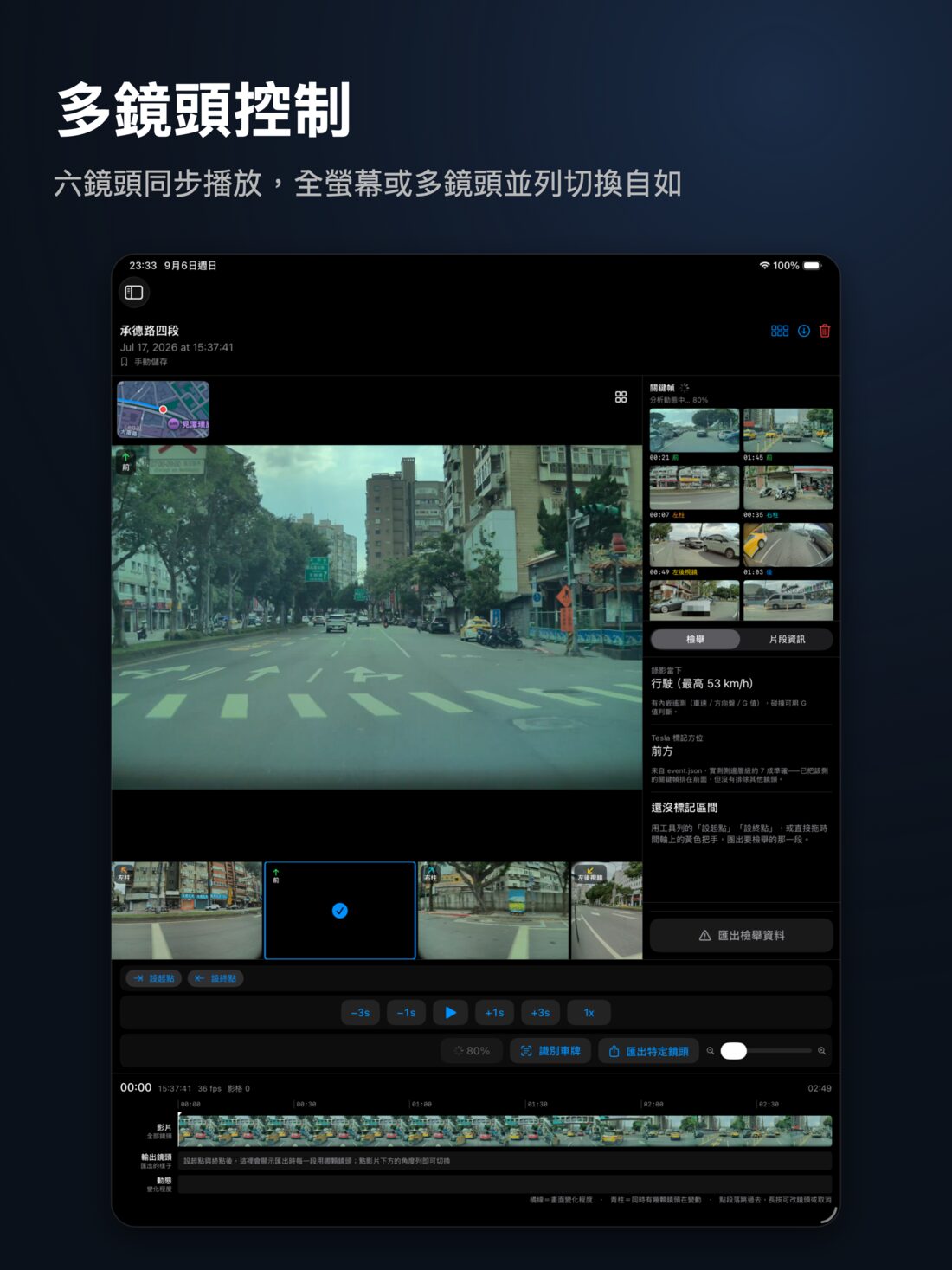Open keyframe thumbnail showing silver van
Viewport: 952px width, 1270px height.
(788, 600)
